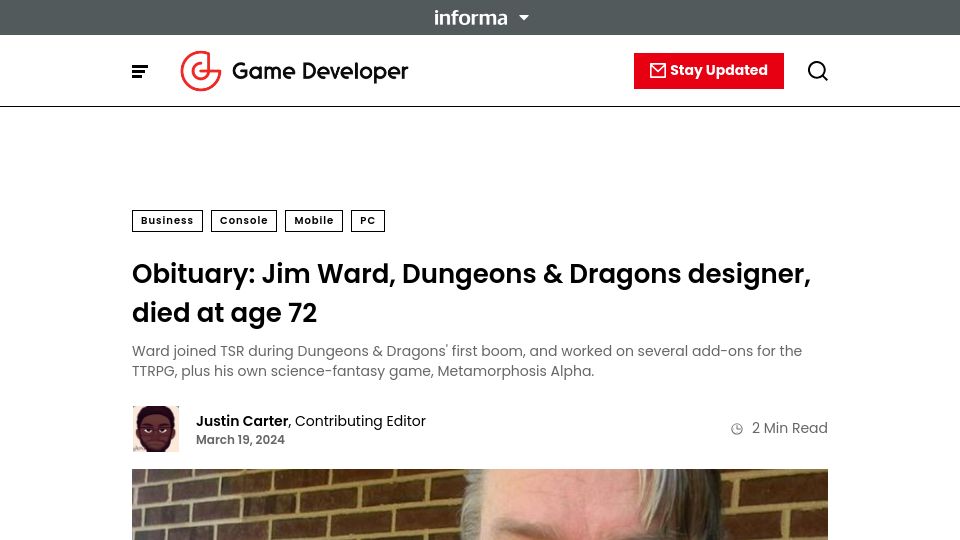This screenshot has width=960, height=540.
Task: Click the clock icon beside read time
Action: tap(737, 429)
